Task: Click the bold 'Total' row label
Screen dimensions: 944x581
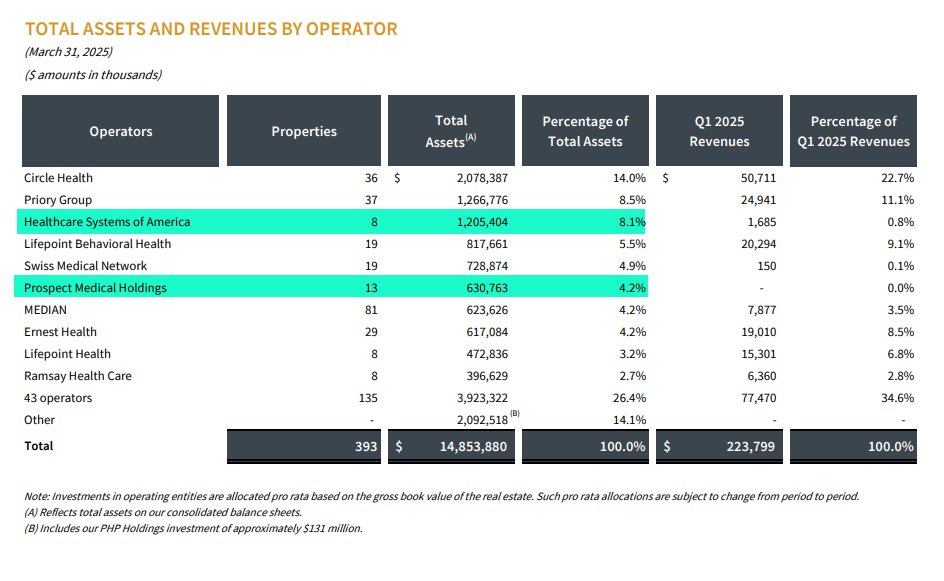Action: click(x=39, y=446)
